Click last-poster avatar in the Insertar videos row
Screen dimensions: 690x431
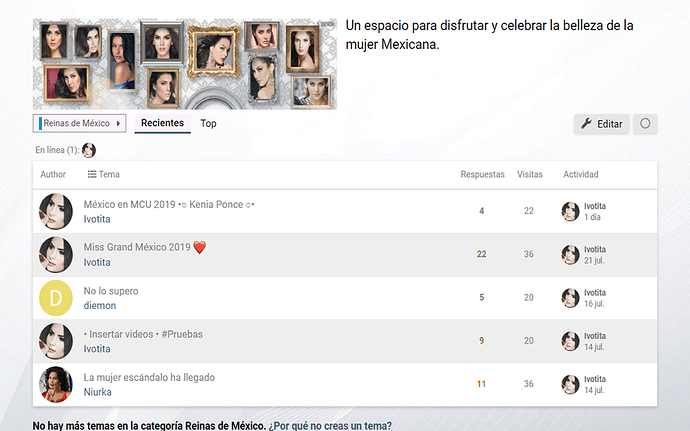pyautogui.click(x=570, y=341)
